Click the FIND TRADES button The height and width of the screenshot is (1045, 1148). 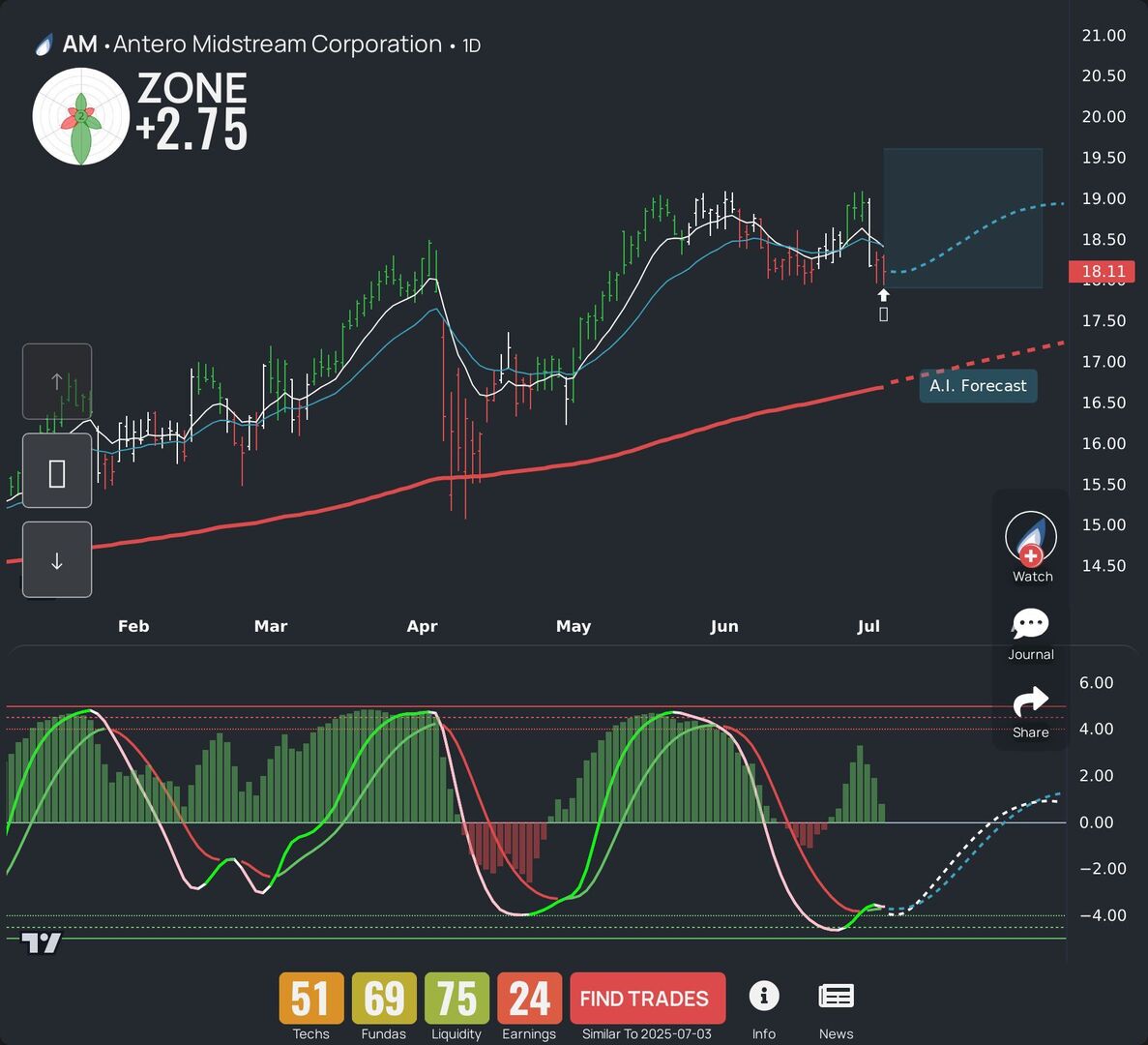point(647,999)
